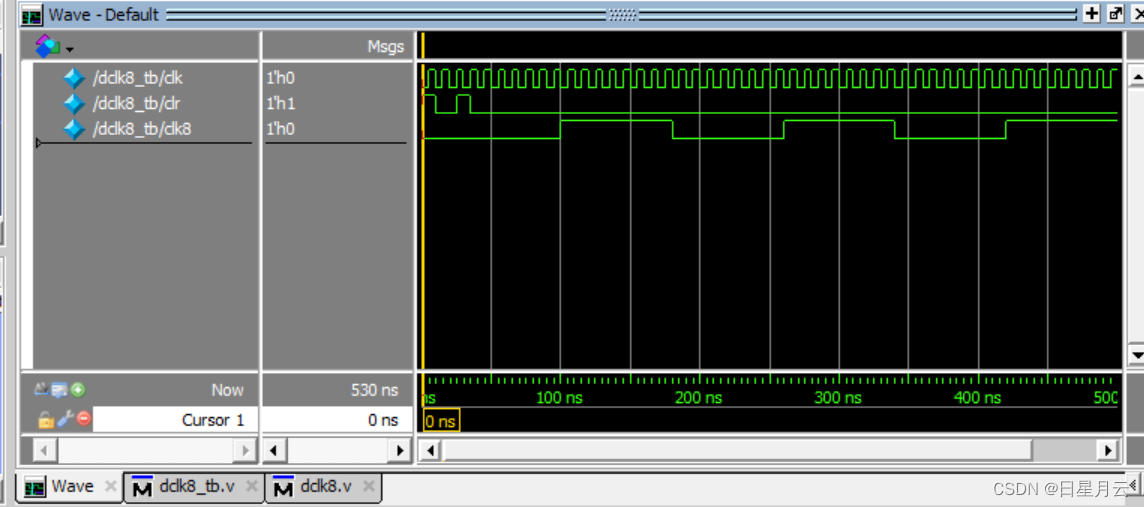Click the edit grid and timeline icon
The height and width of the screenshot is (507, 1144).
pos(60,390)
